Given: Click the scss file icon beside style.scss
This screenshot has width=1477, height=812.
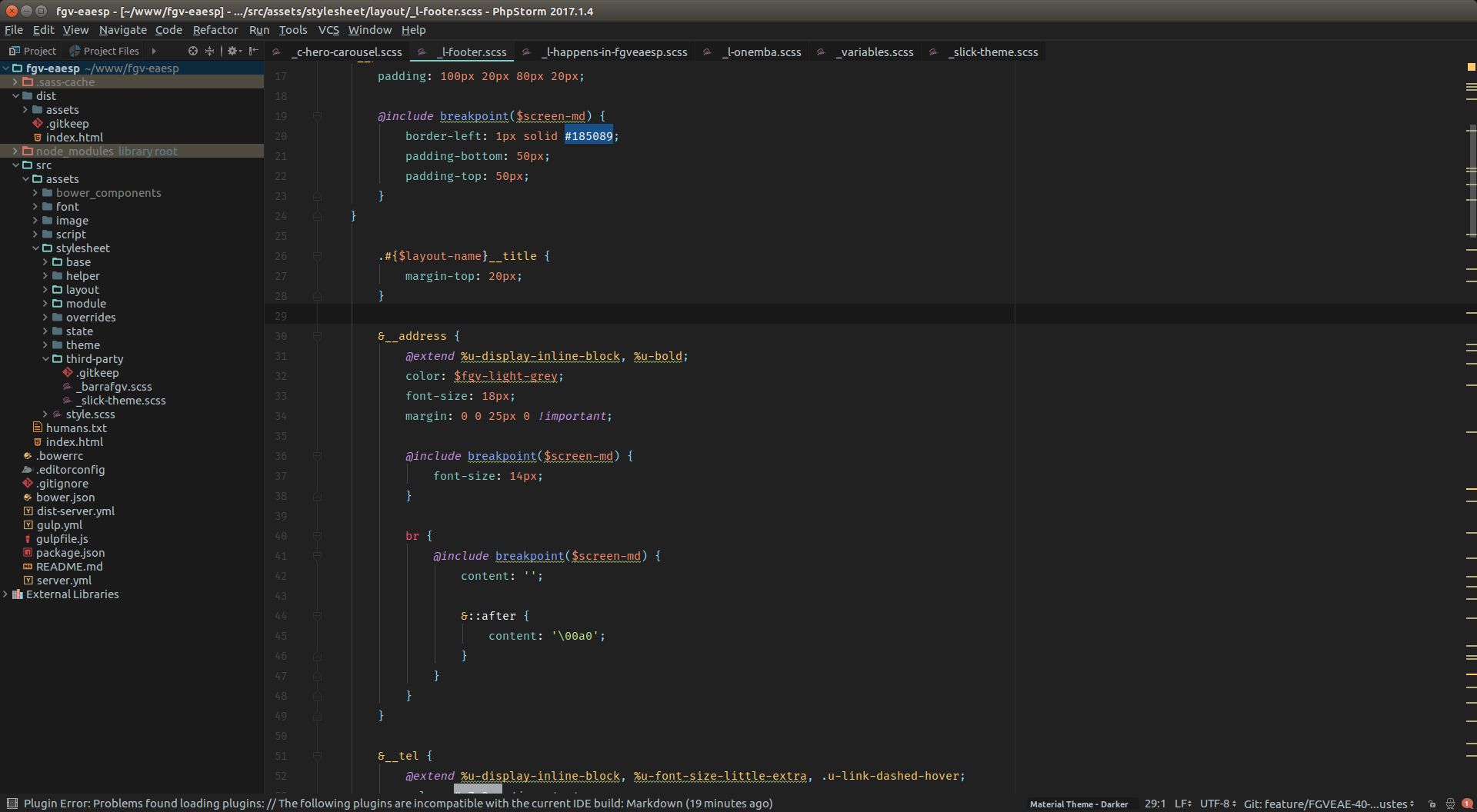Looking at the screenshot, I should [x=58, y=414].
